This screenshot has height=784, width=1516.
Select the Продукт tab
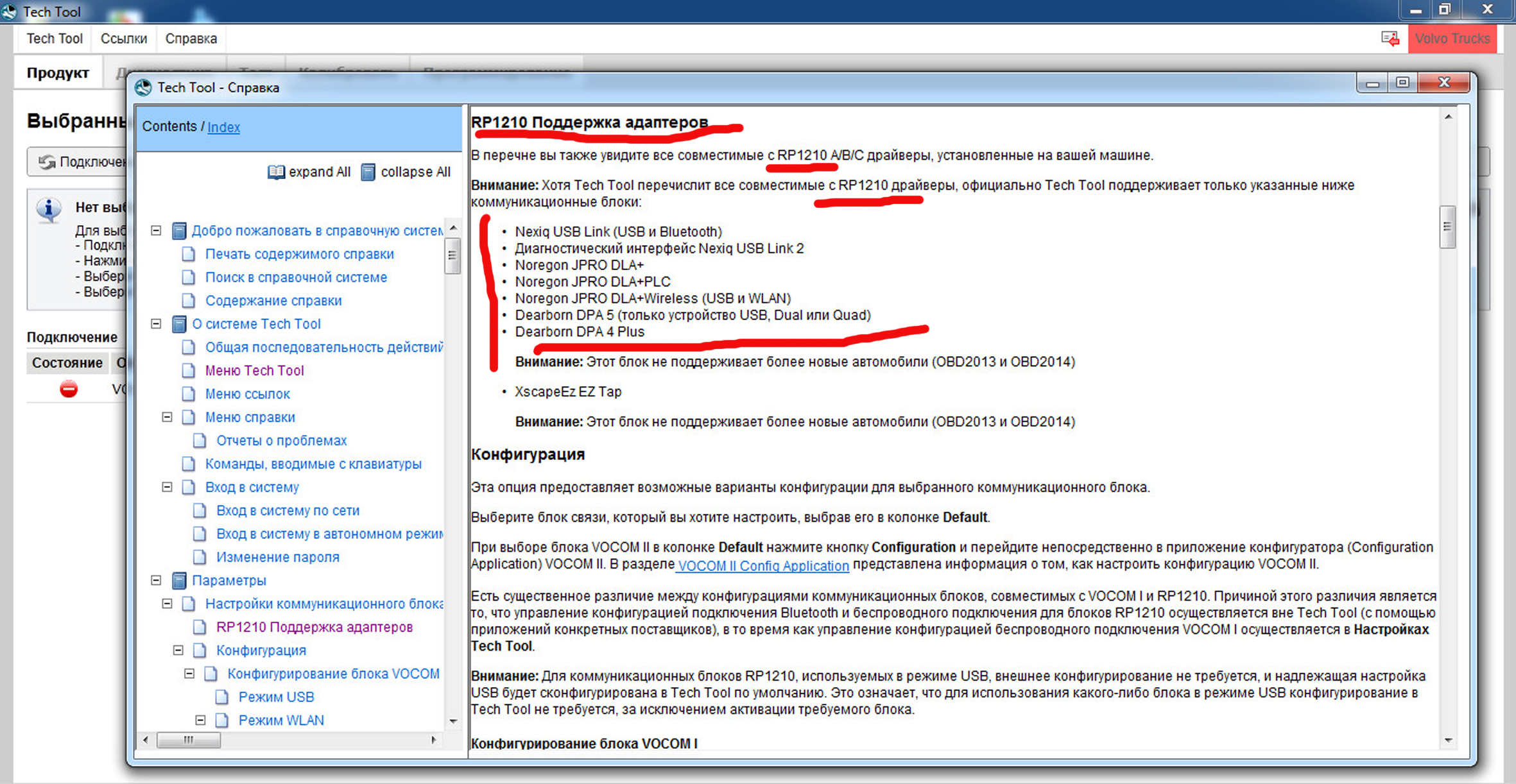tap(58, 73)
